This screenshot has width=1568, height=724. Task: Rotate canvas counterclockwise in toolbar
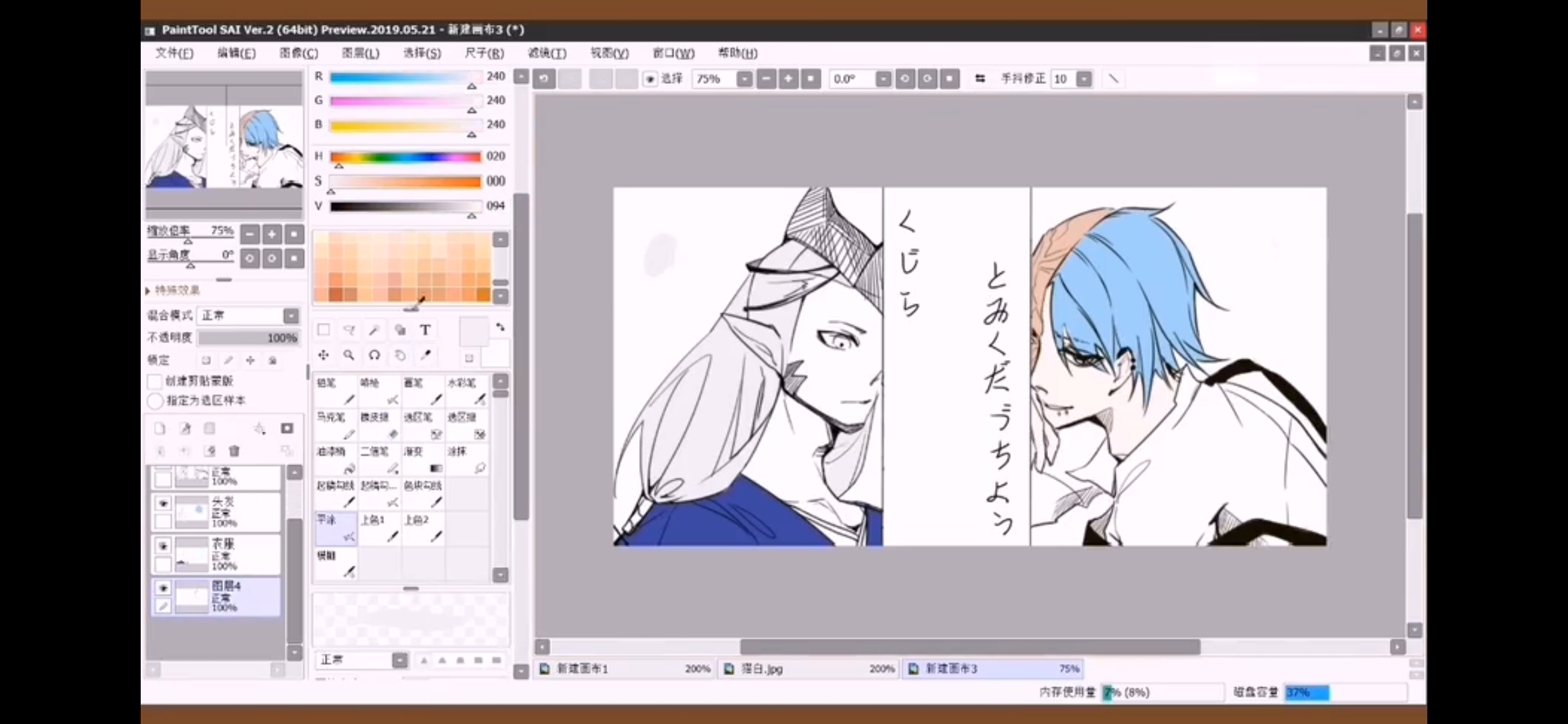pyautogui.click(x=905, y=79)
